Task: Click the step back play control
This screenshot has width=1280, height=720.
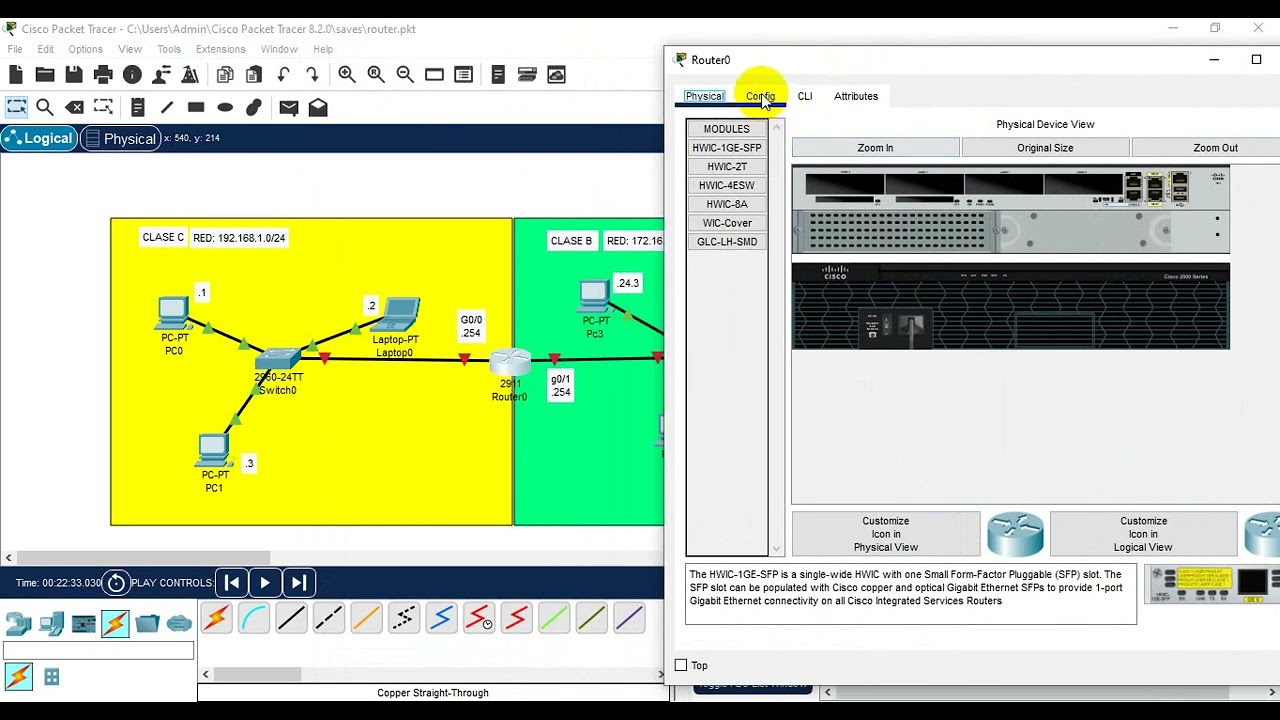Action: [x=231, y=582]
